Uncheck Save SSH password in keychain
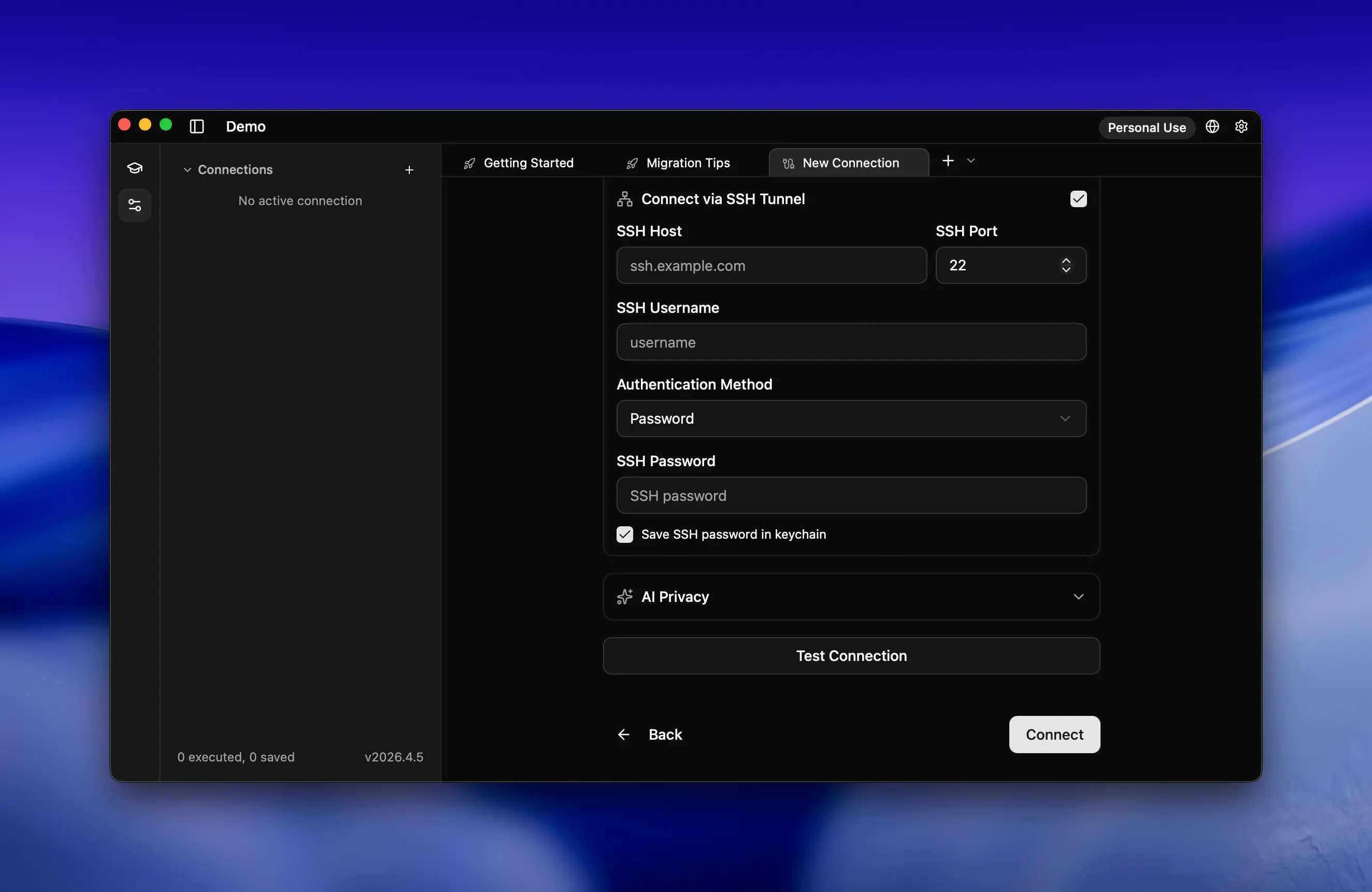 (x=625, y=534)
